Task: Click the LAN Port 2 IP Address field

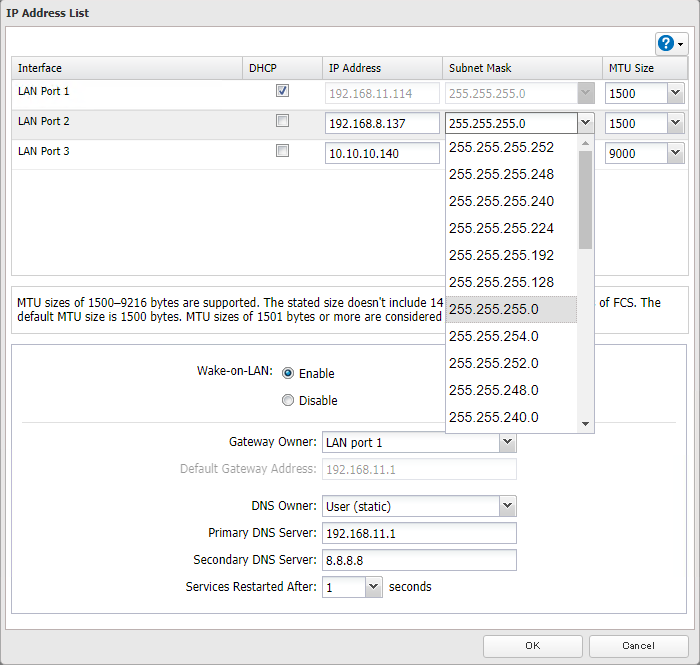Action: 383,123
